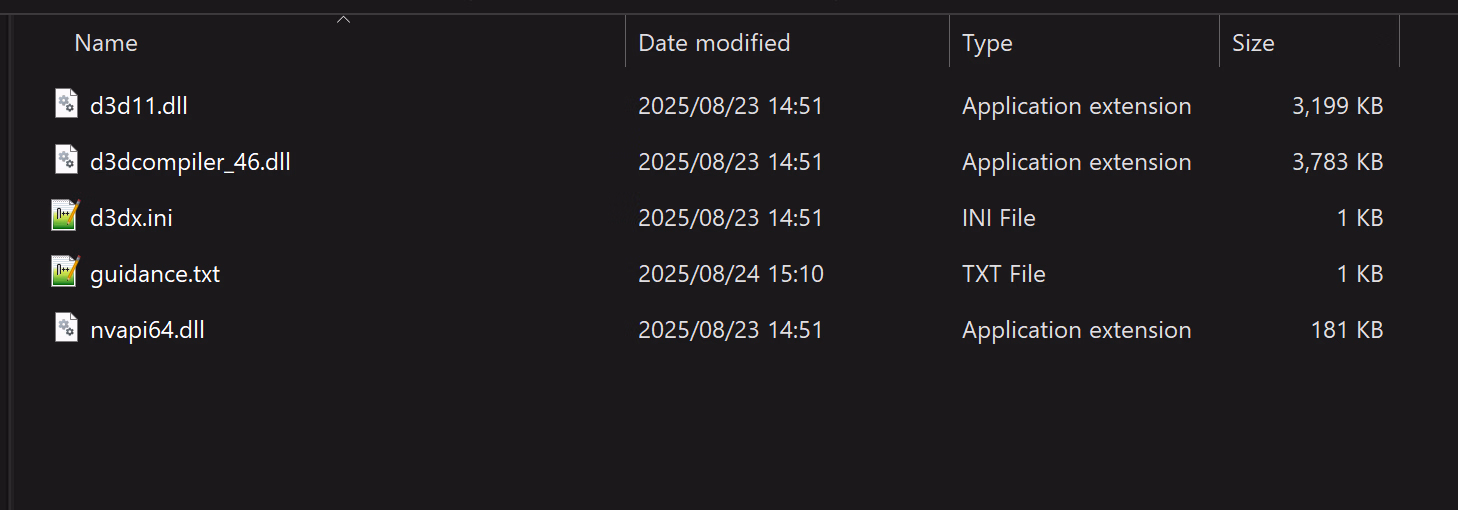Select guidance.txt in the file list
The image size is (1458, 510).
click(155, 274)
